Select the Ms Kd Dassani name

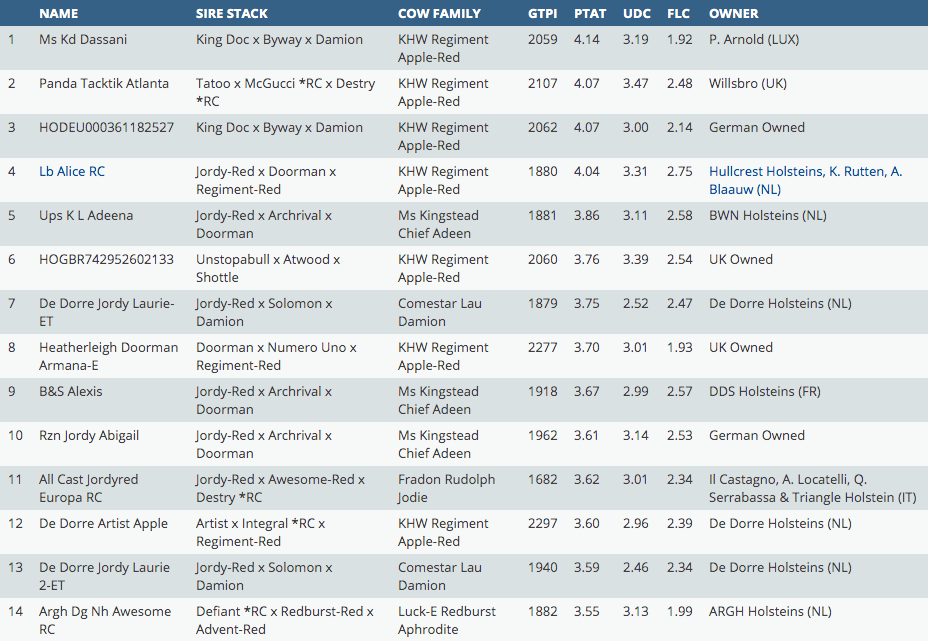coord(83,40)
